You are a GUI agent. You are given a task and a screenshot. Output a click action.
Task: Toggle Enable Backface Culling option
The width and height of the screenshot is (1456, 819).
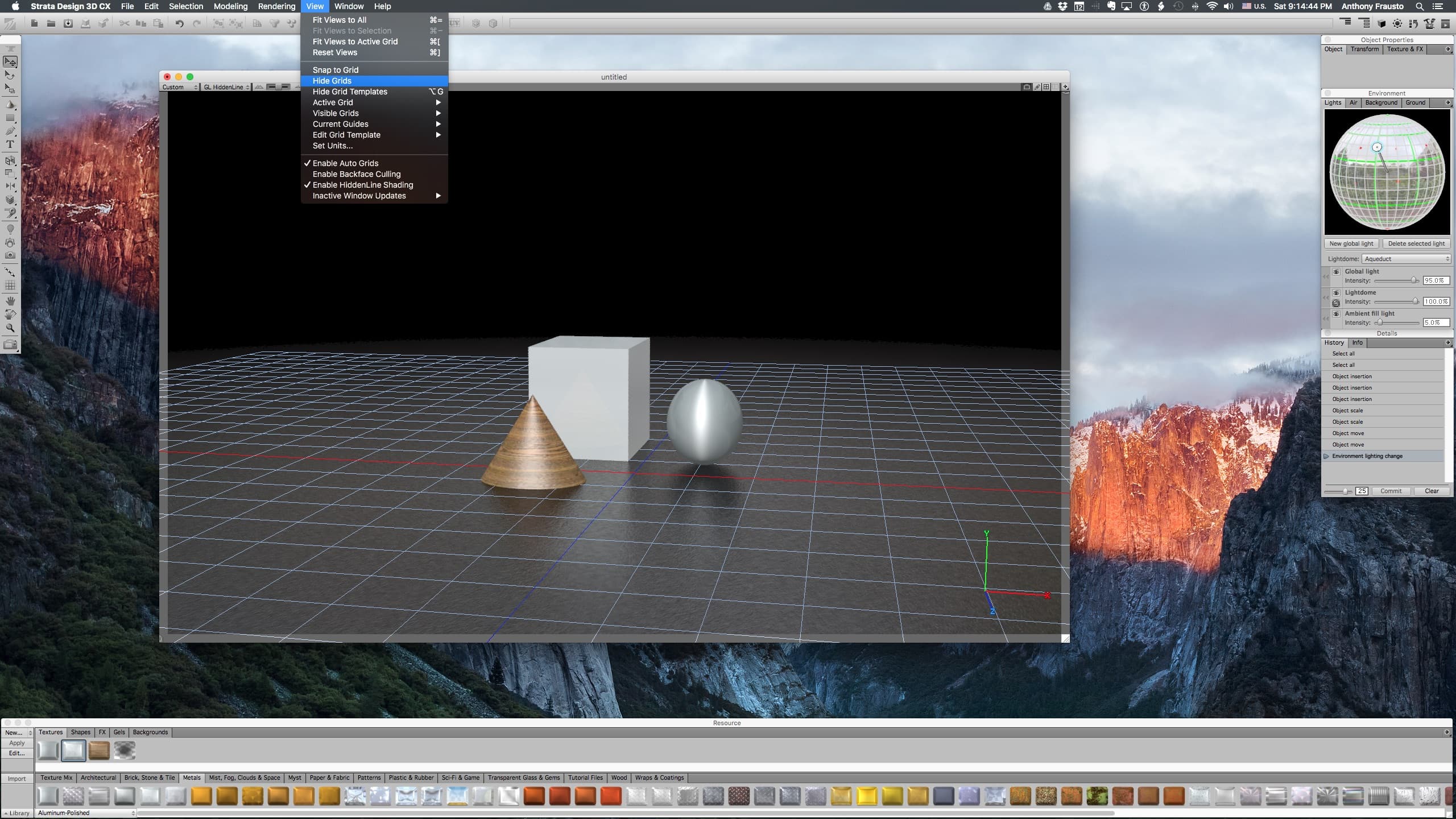coord(356,174)
